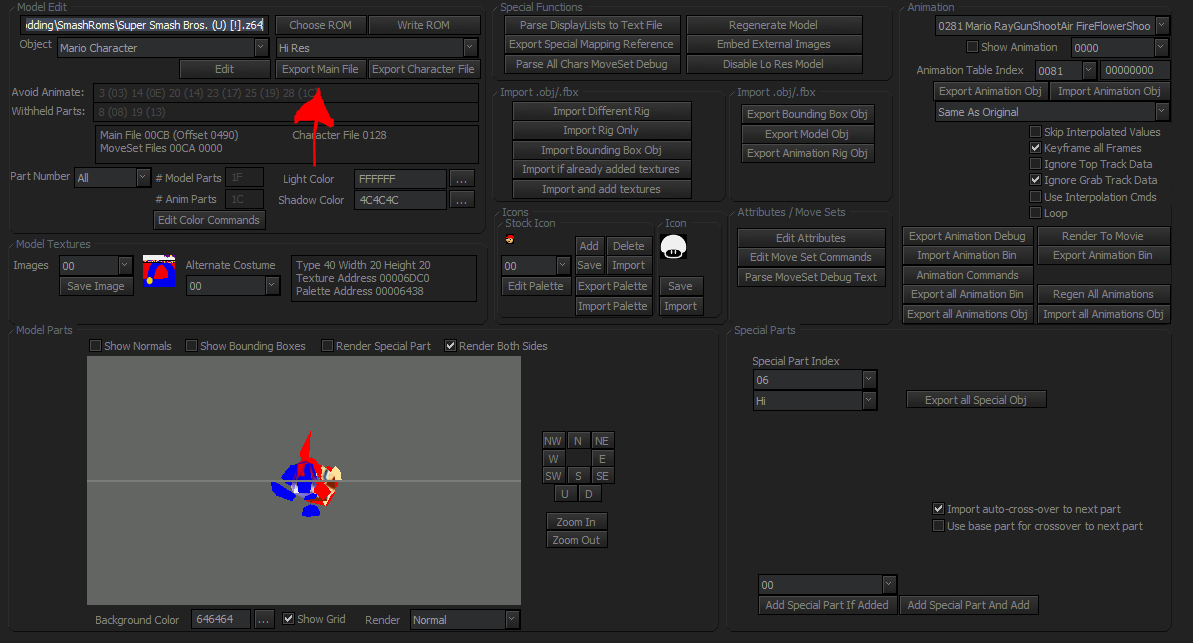
Task: Rotate view to SE direction
Action: [602, 476]
